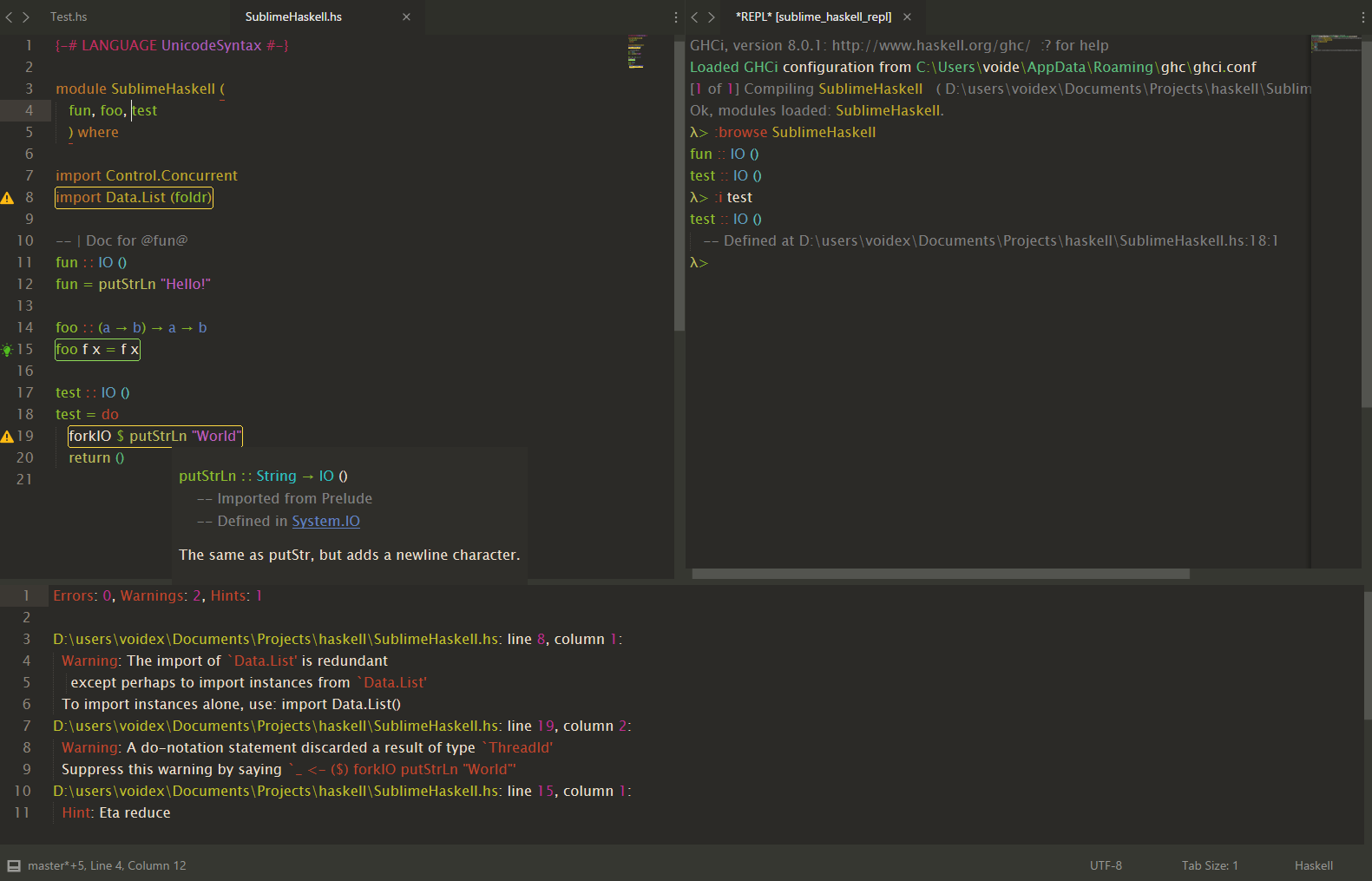The width and height of the screenshot is (1372, 881).
Task: Click hint lightbulb icon on line 15
Action: (x=7, y=350)
